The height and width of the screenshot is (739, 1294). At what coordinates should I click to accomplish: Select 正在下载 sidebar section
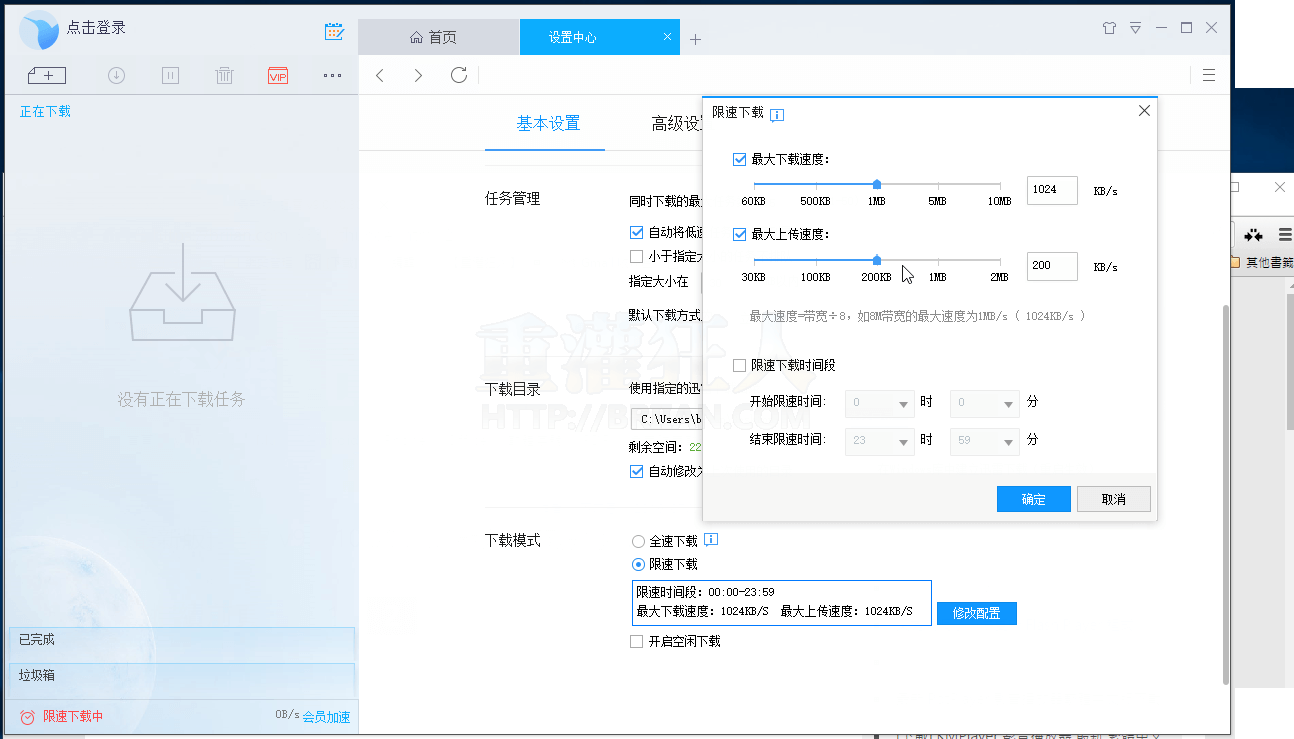coord(45,111)
